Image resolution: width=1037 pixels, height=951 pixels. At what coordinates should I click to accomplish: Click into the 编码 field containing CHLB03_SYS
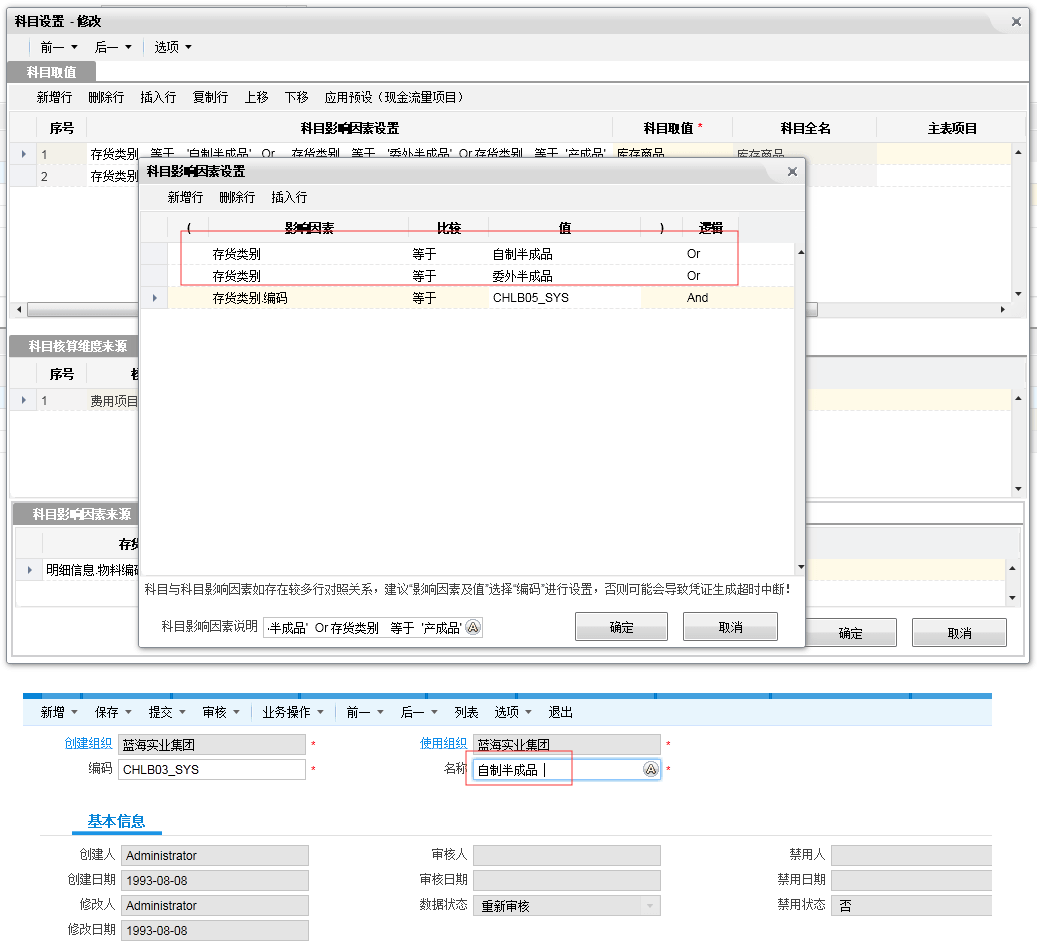(211, 770)
